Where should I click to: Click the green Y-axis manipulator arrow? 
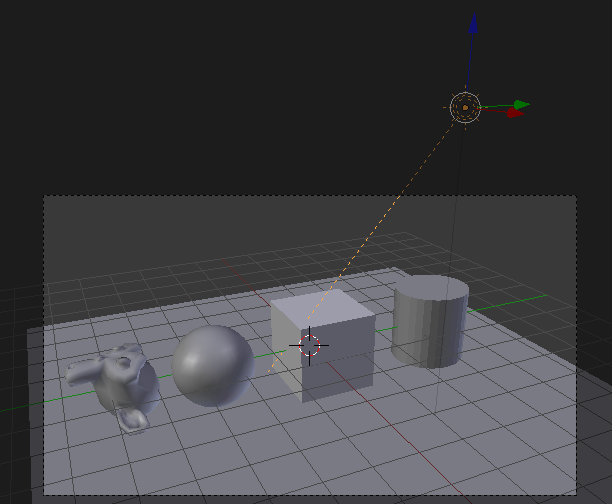pyautogui.click(x=521, y=105)
